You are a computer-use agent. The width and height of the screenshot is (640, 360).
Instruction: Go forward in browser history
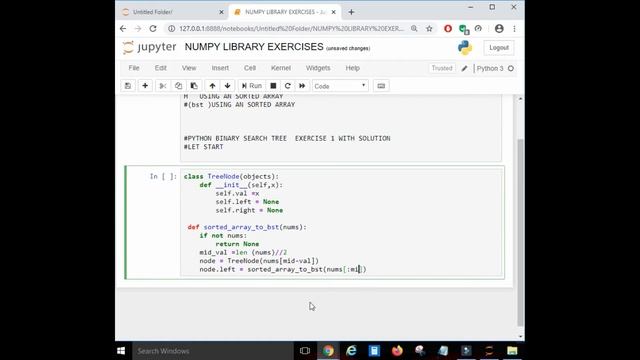(138, 29)
